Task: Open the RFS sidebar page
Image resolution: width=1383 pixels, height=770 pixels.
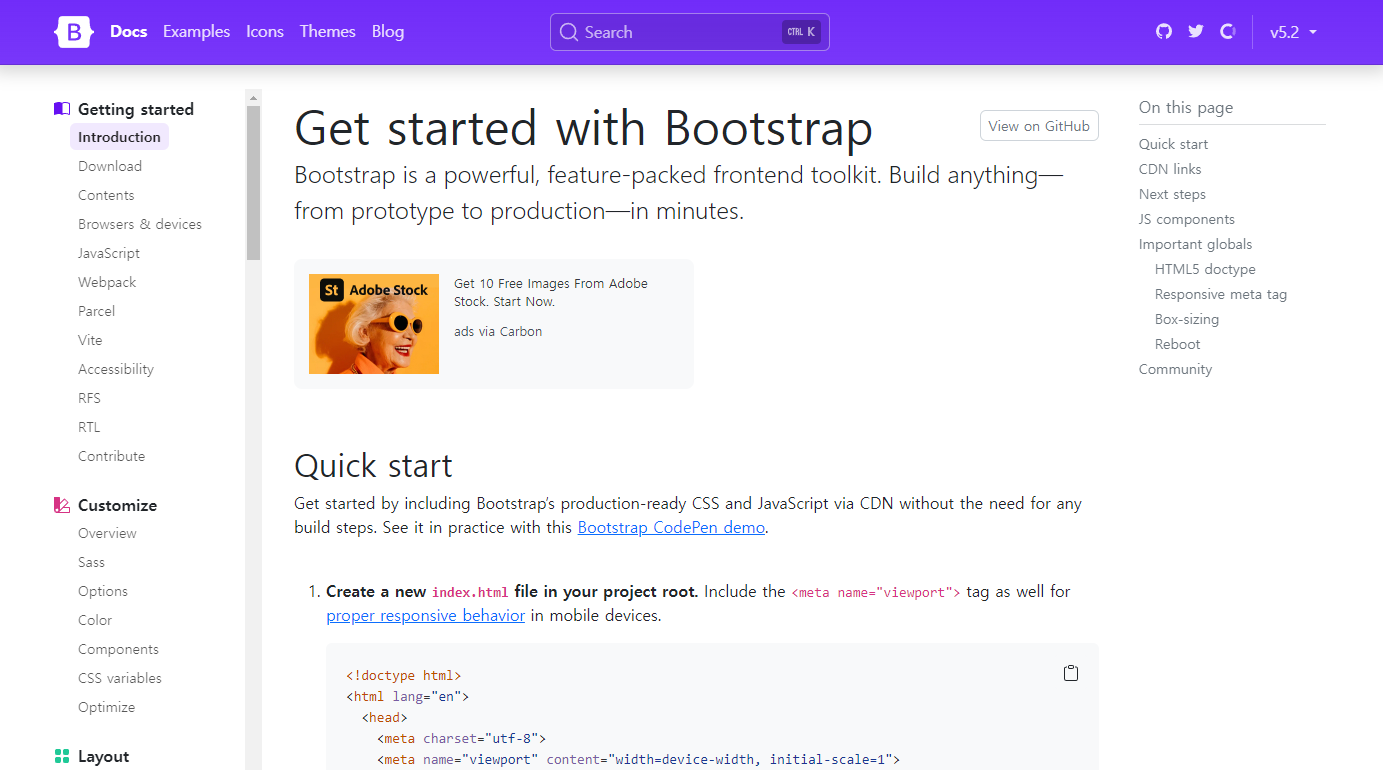Action: 90,398
